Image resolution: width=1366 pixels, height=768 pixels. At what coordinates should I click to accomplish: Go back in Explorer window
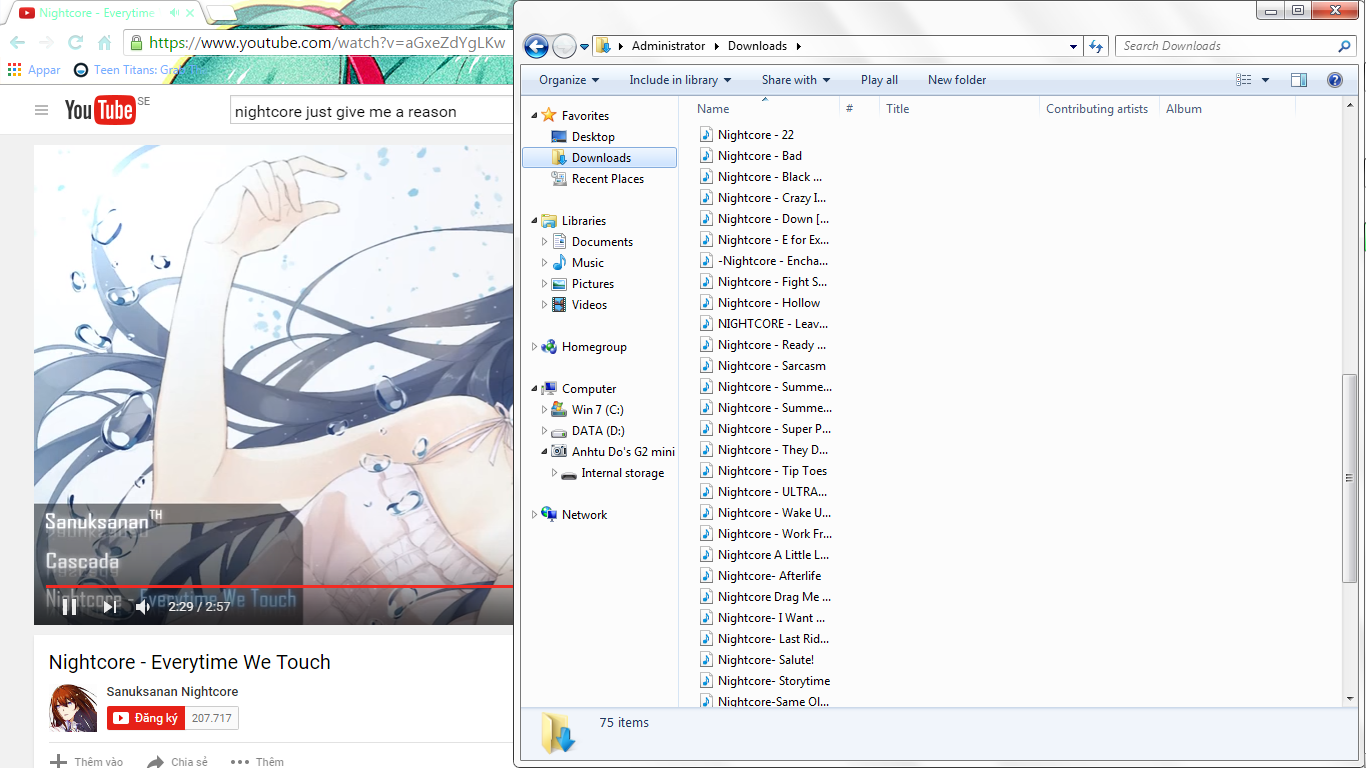click(x=536, y=46)
